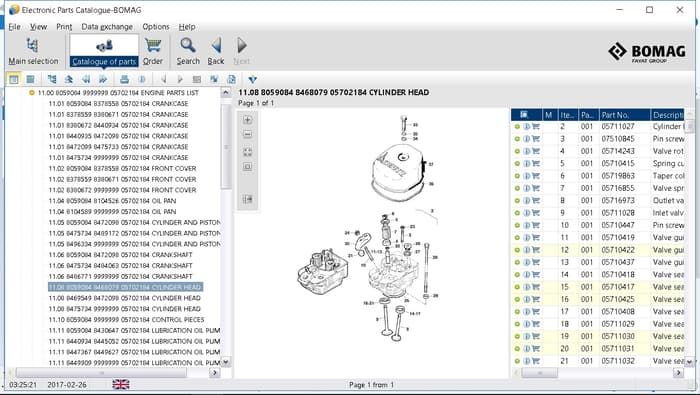Click the tree panel scroll-down arrow
This screenshot has height=395, width=700.
226,362
